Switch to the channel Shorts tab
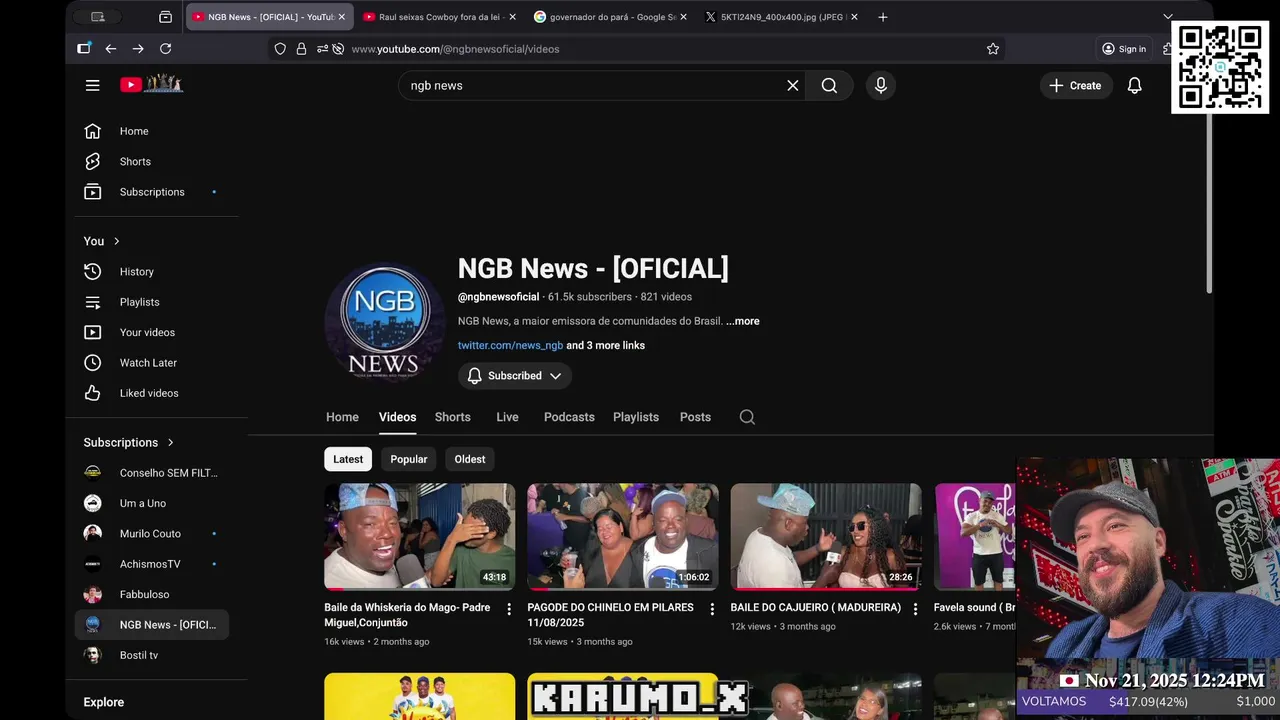The image size is (1280, 720). 452,417
